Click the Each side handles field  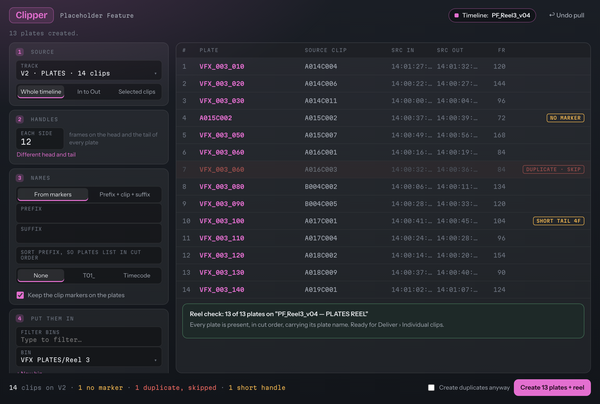click(x=40, y=138)
